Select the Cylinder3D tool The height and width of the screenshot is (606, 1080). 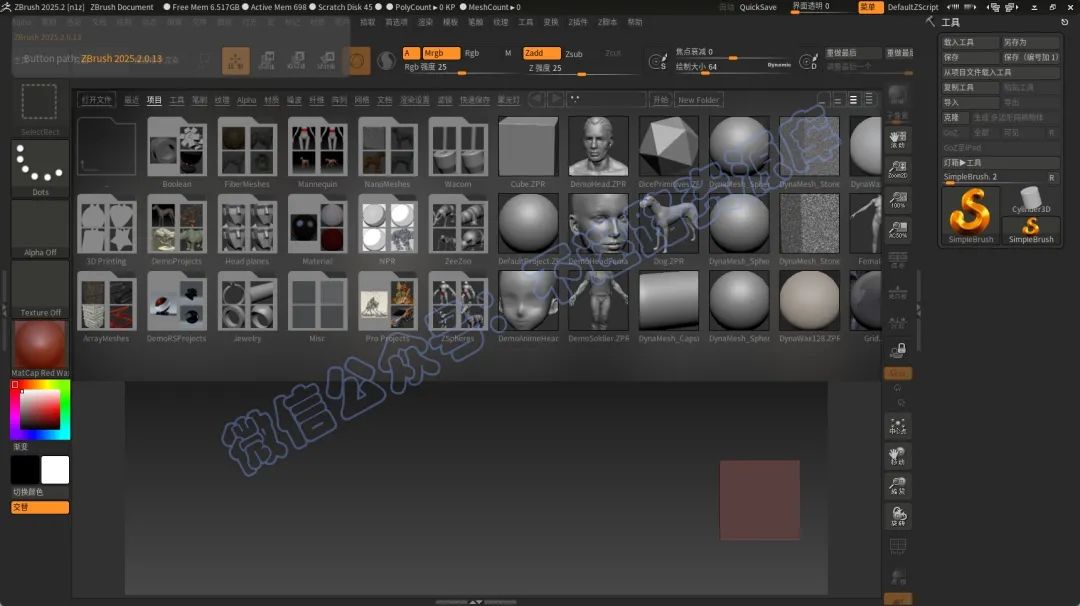coord(1031,200)
